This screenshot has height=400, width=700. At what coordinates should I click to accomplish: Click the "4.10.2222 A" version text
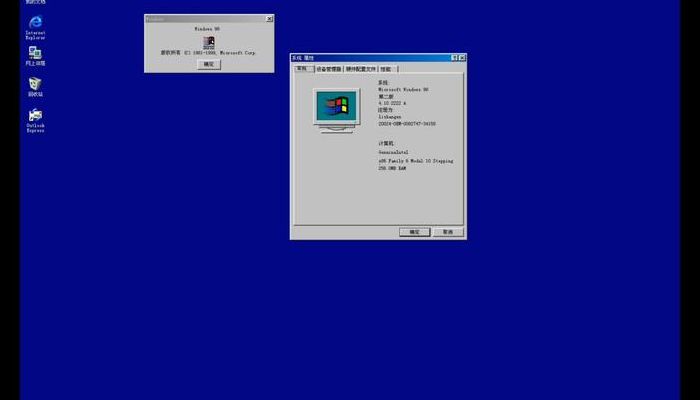point(392,103)
